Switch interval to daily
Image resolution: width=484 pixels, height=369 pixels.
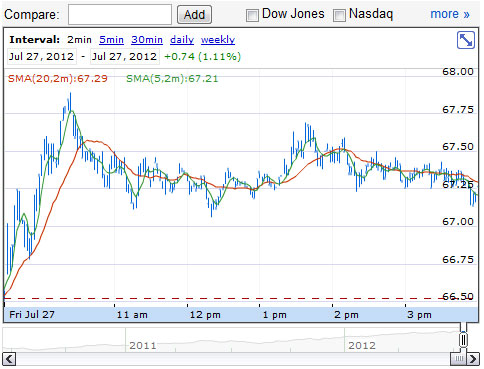(x=182, y=40)
